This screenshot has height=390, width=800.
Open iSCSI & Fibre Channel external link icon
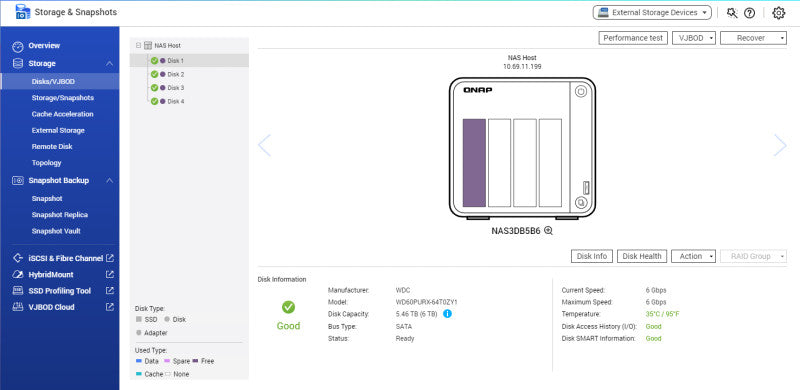[x=110, y=258]
